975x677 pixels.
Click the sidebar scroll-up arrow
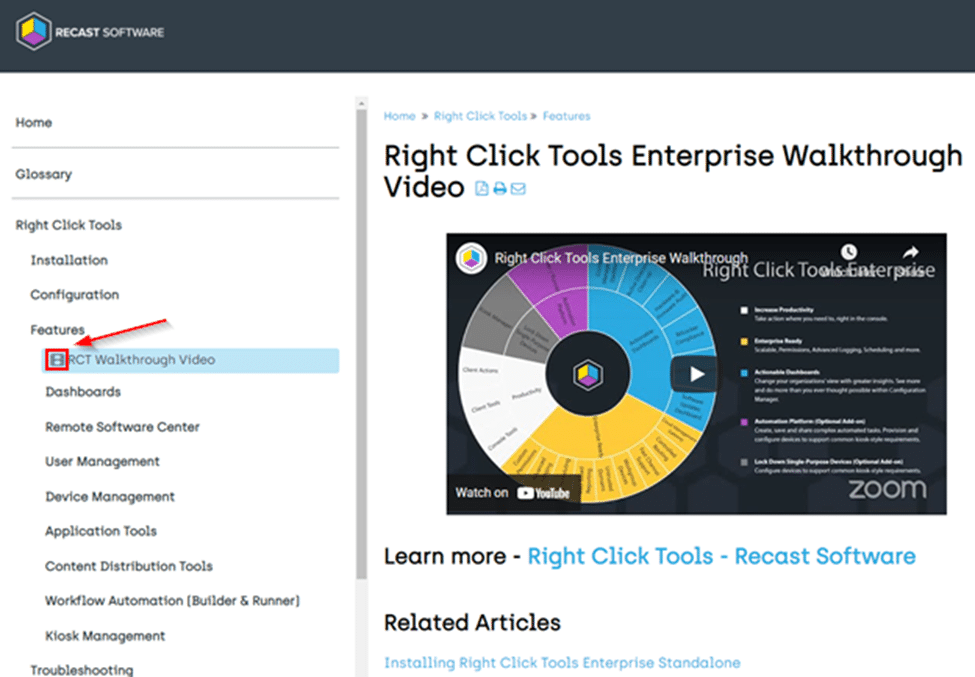pyautogui.click(x=361, y=103)
